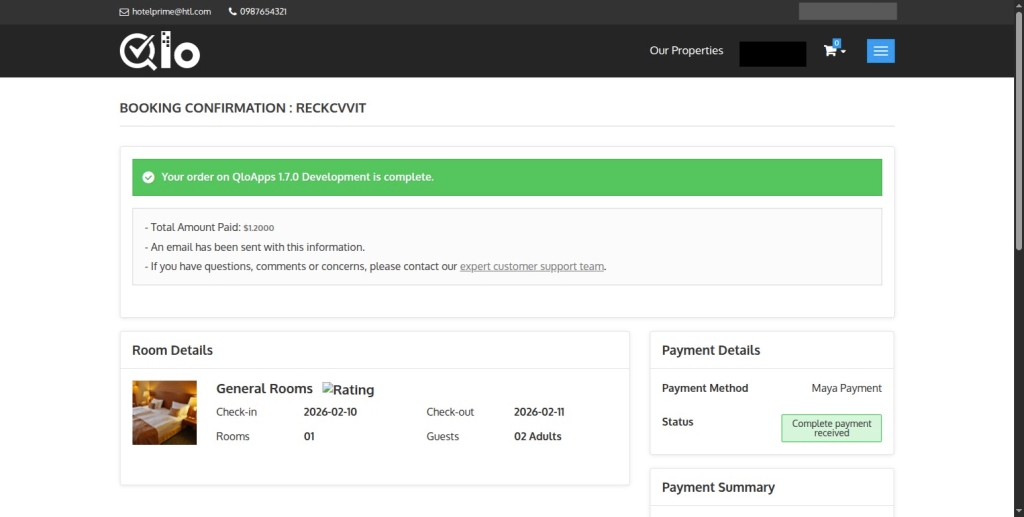Click the hotel room thumbnail image
This screenshot has height=517, width=1024.
coord(164,412)
